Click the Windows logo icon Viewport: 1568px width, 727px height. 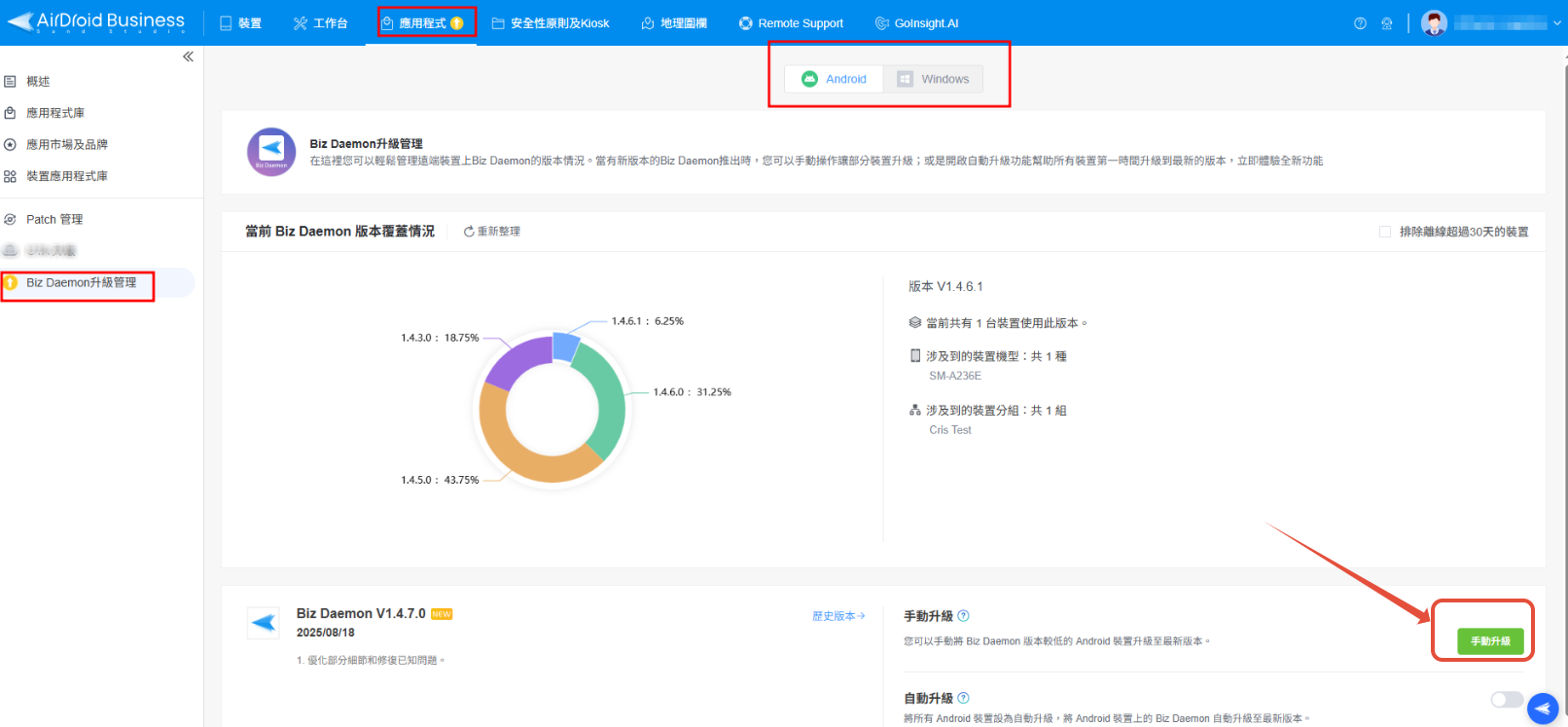click(x=905, y=79)
